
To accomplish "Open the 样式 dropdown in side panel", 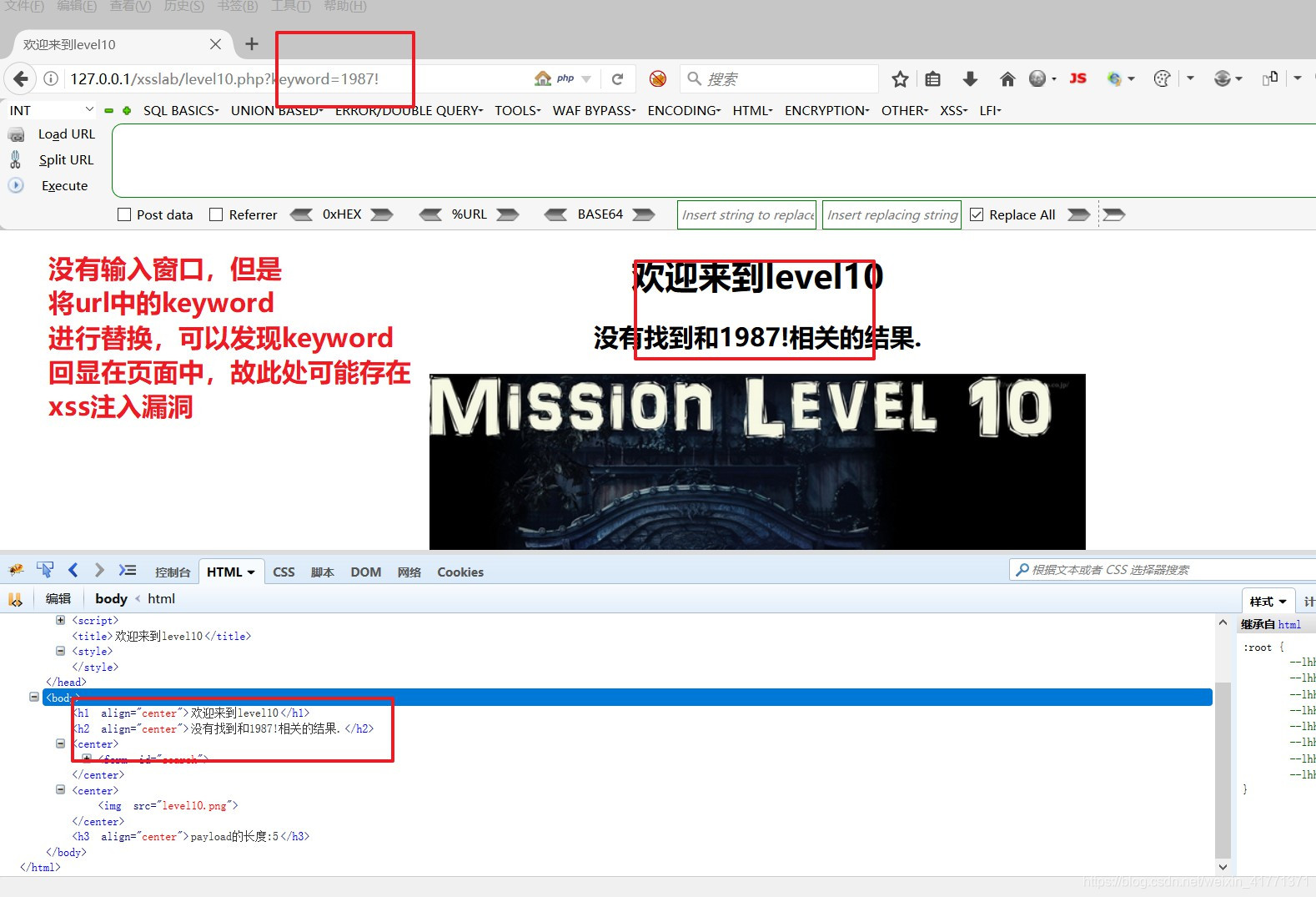I will point(1268,602).
